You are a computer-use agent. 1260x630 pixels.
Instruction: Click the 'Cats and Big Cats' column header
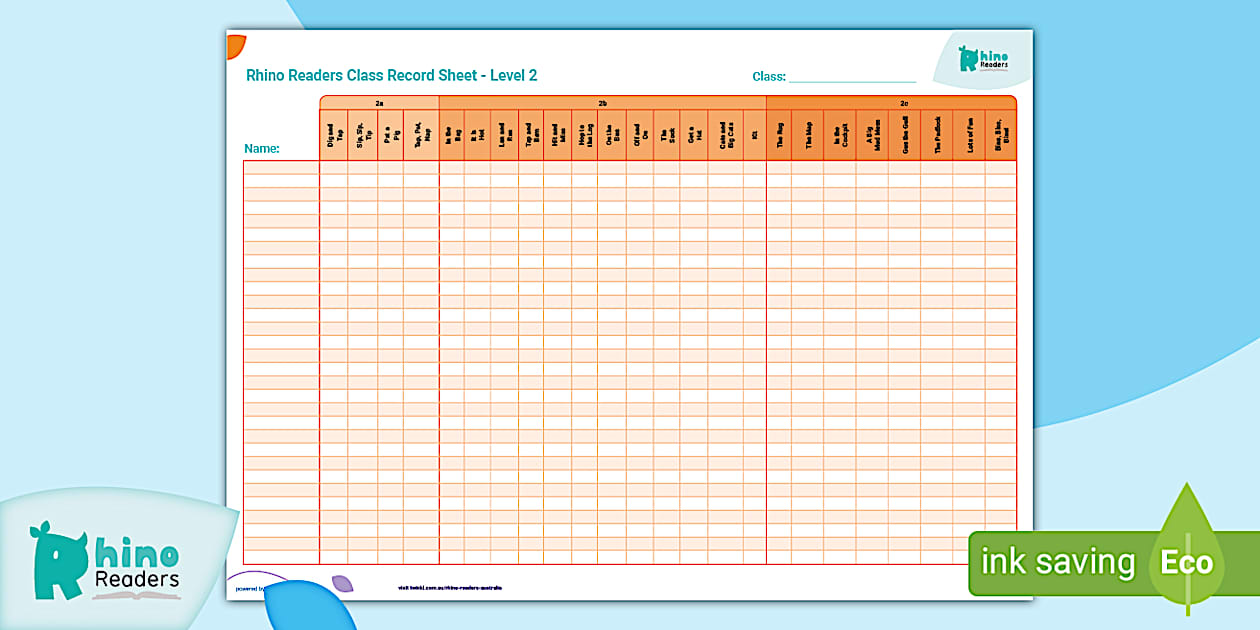(725, 135)
